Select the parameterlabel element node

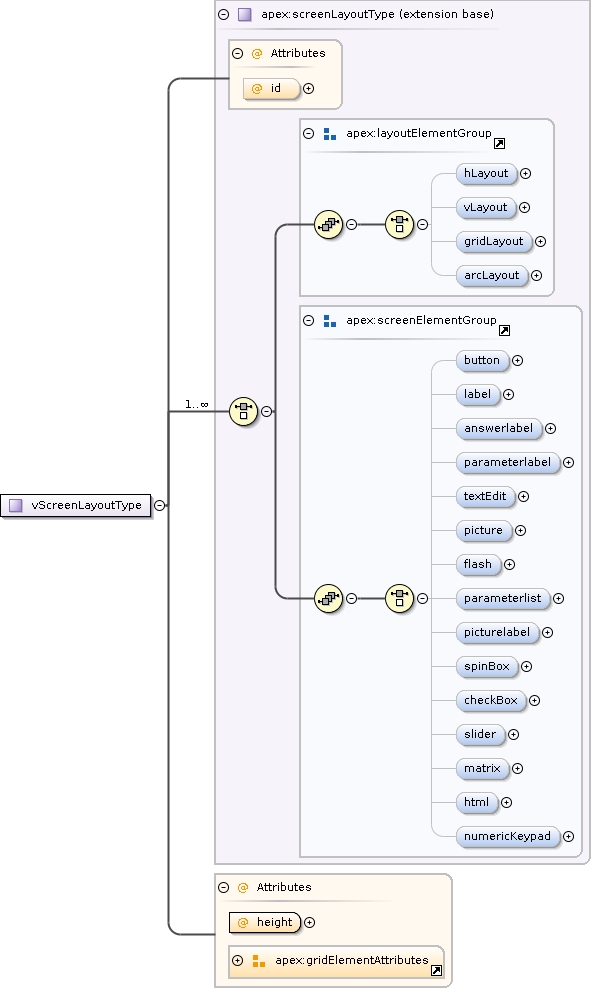click(508, 462)
